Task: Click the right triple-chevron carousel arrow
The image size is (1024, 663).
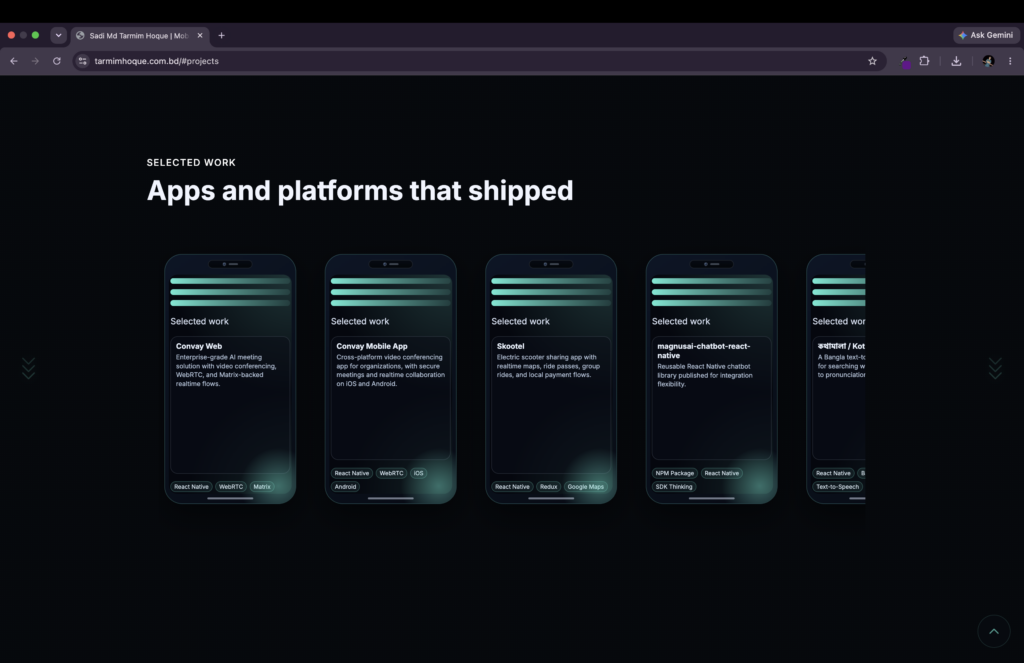Action: click(995, 368)
